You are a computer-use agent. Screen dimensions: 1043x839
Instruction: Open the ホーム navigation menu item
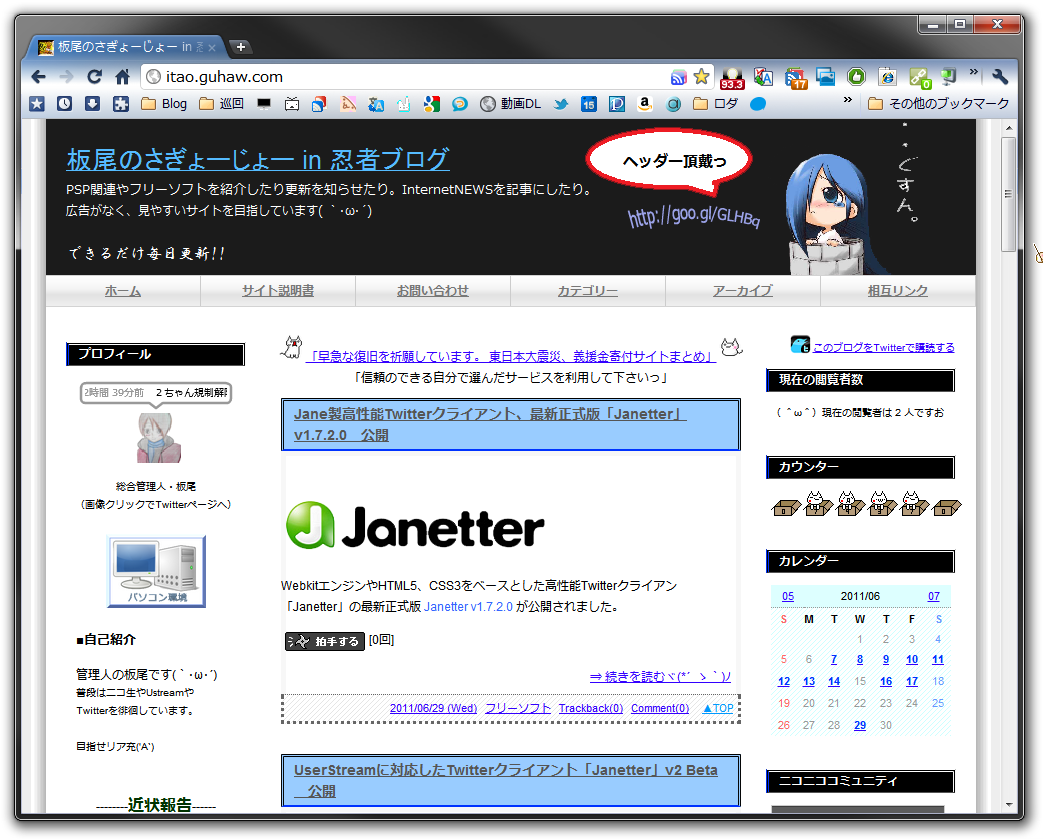[122, 291]
